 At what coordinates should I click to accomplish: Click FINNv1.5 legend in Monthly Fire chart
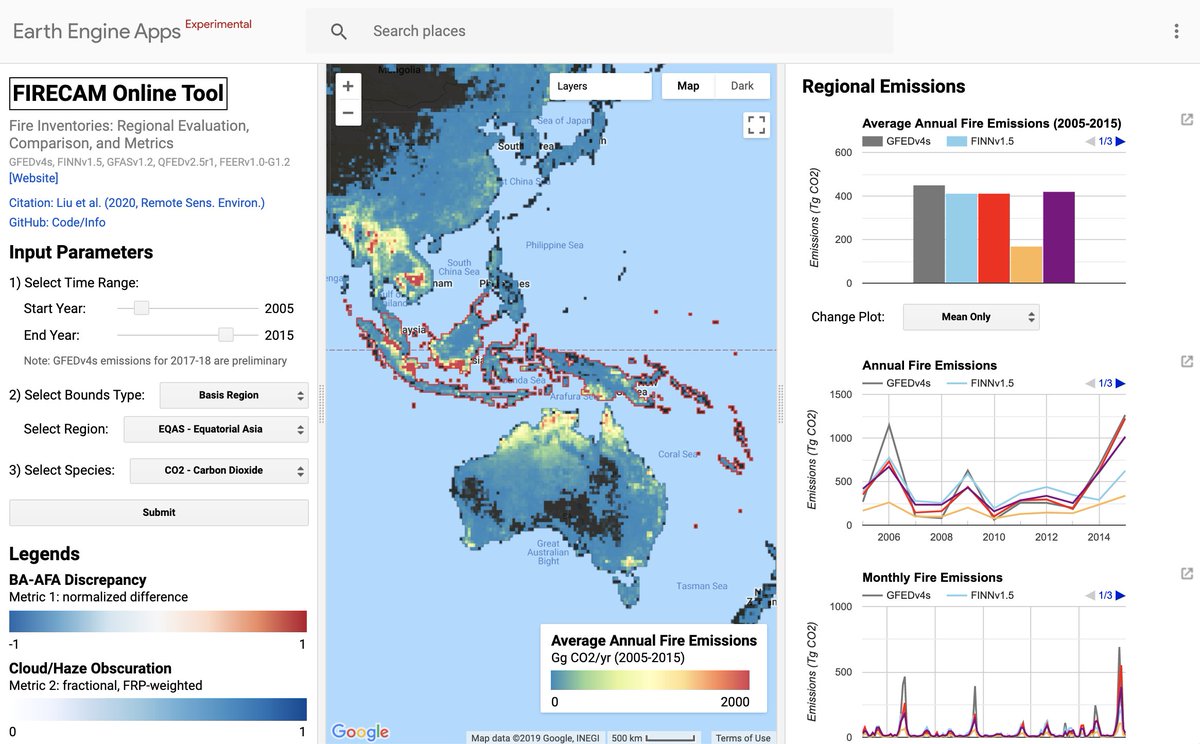coord(978,596)
